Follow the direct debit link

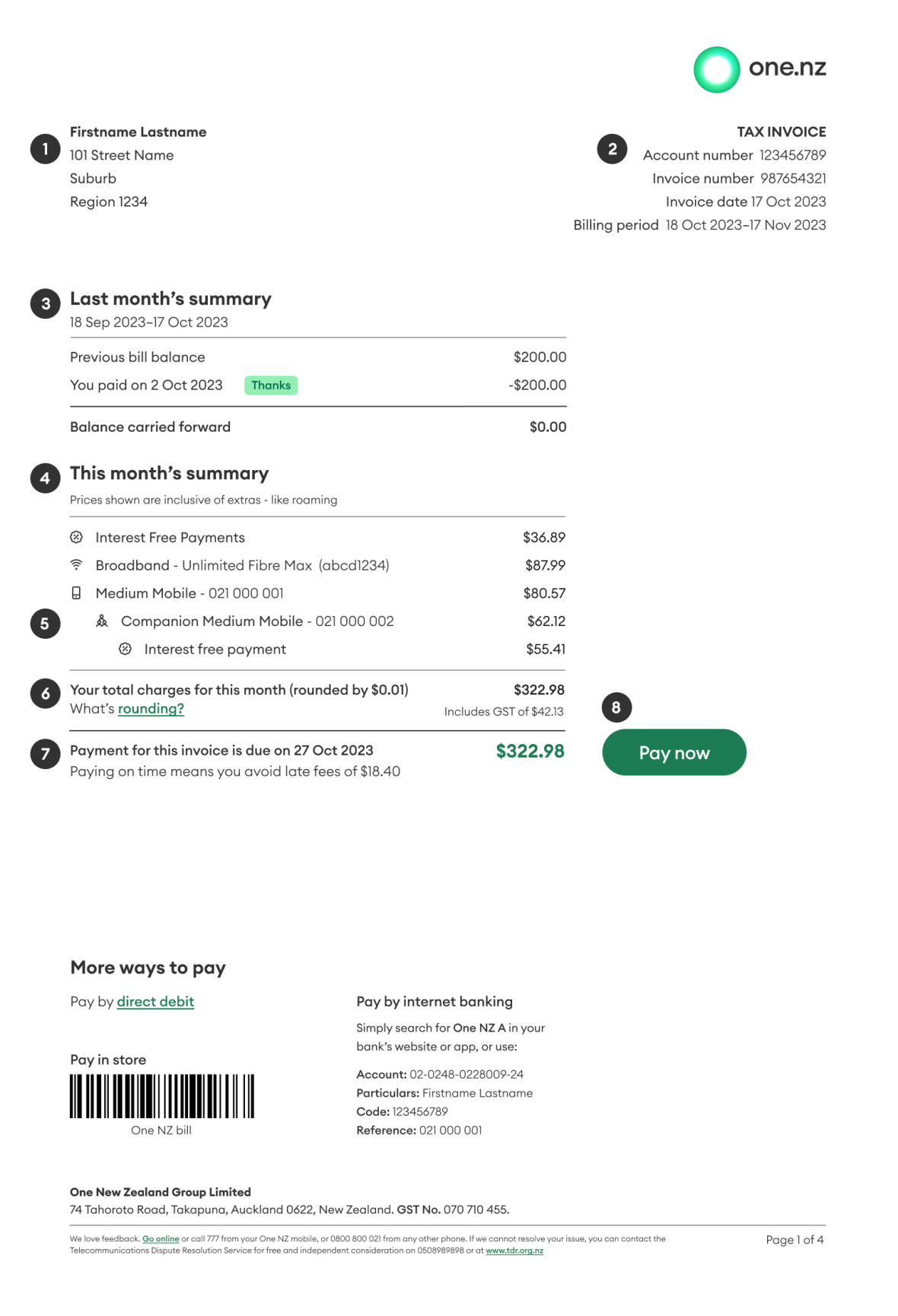tap(155, 1002)
